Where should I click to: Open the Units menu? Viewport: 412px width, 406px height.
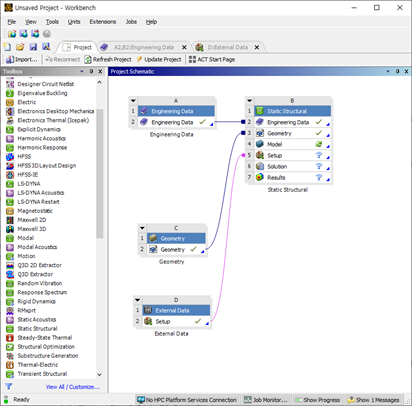(74, 22)
